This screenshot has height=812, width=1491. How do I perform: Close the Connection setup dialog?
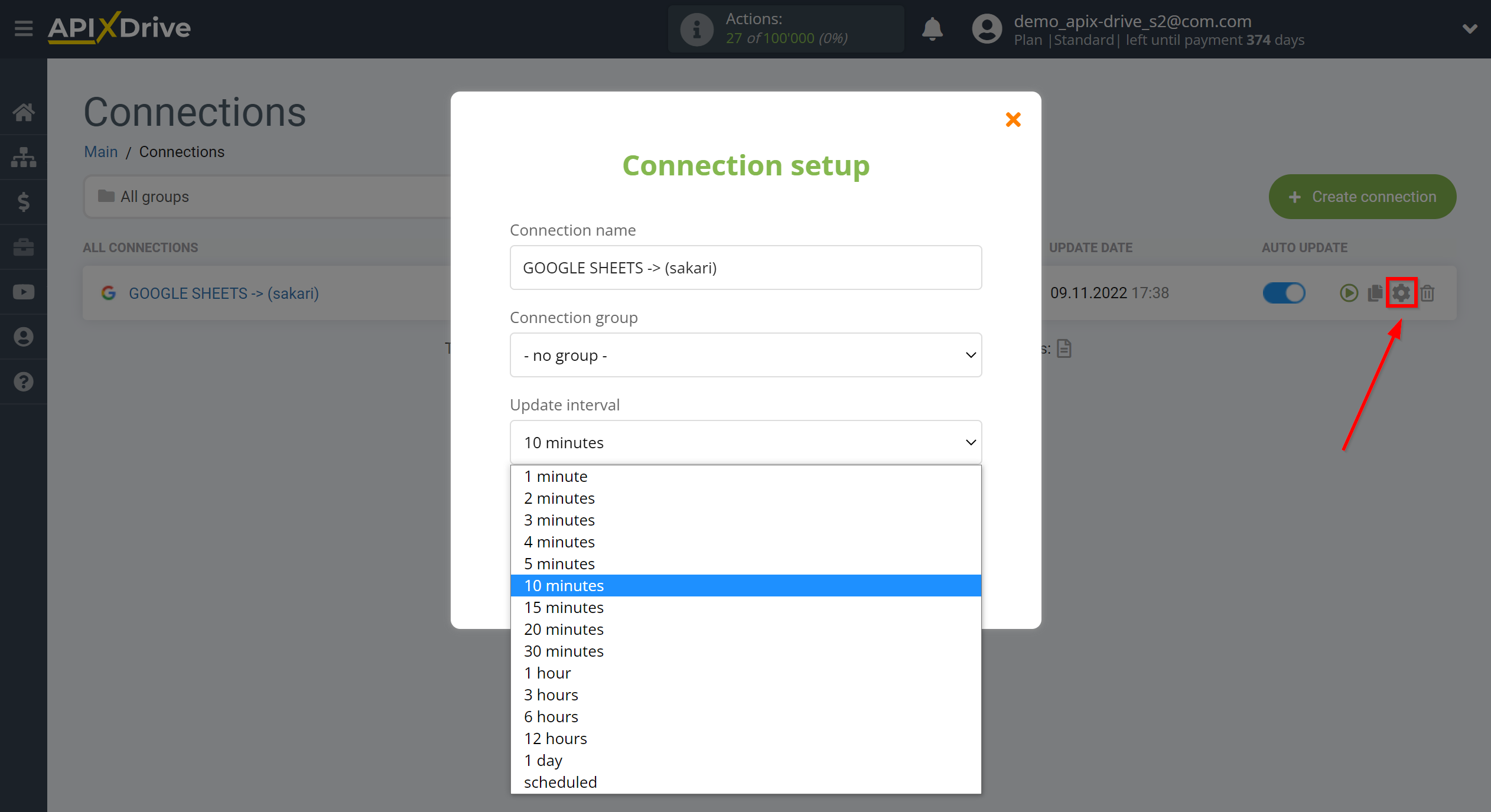tap(1012, 119)
